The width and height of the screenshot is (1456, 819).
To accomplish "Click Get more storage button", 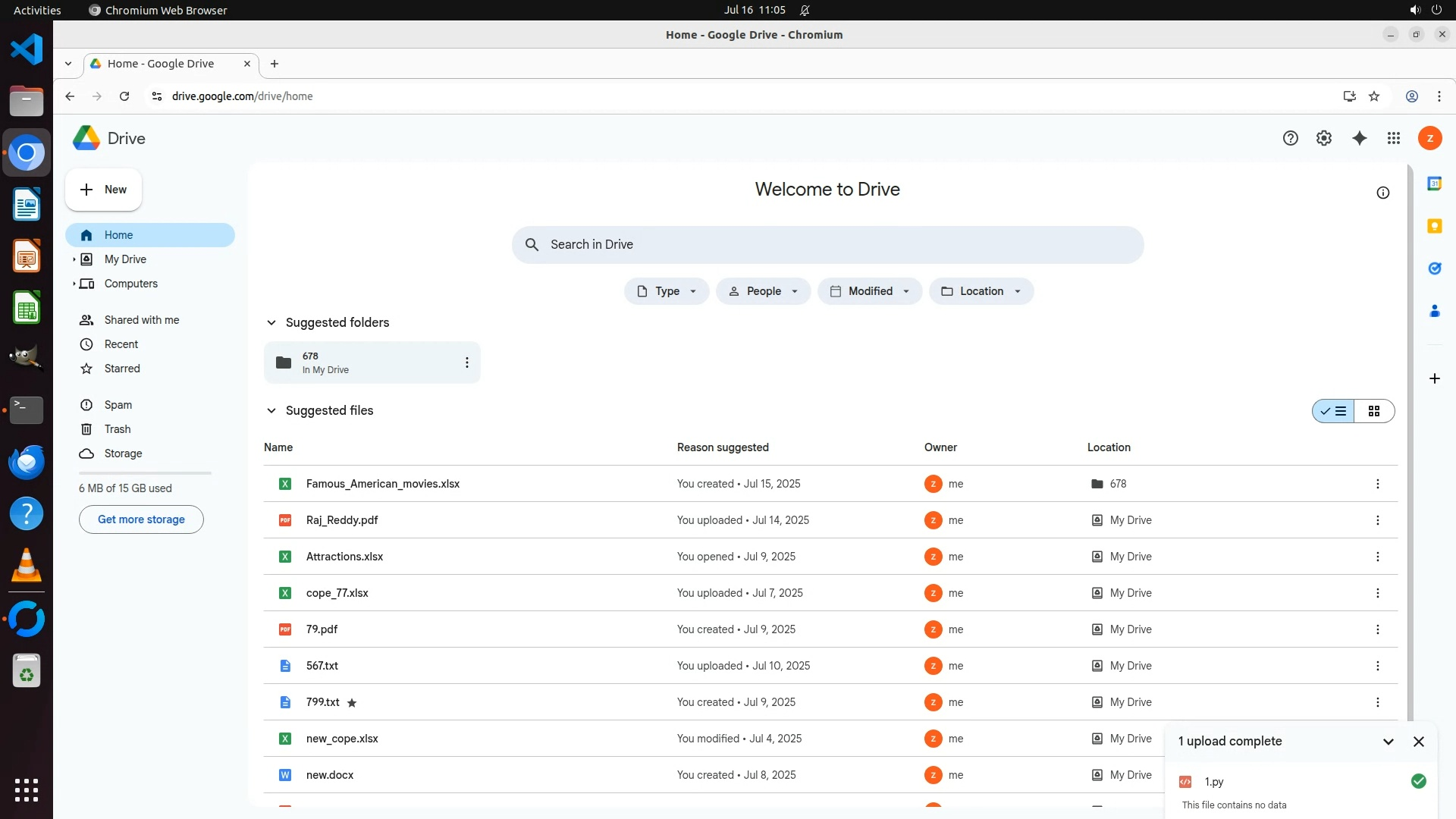I will [x=141, y=519].
